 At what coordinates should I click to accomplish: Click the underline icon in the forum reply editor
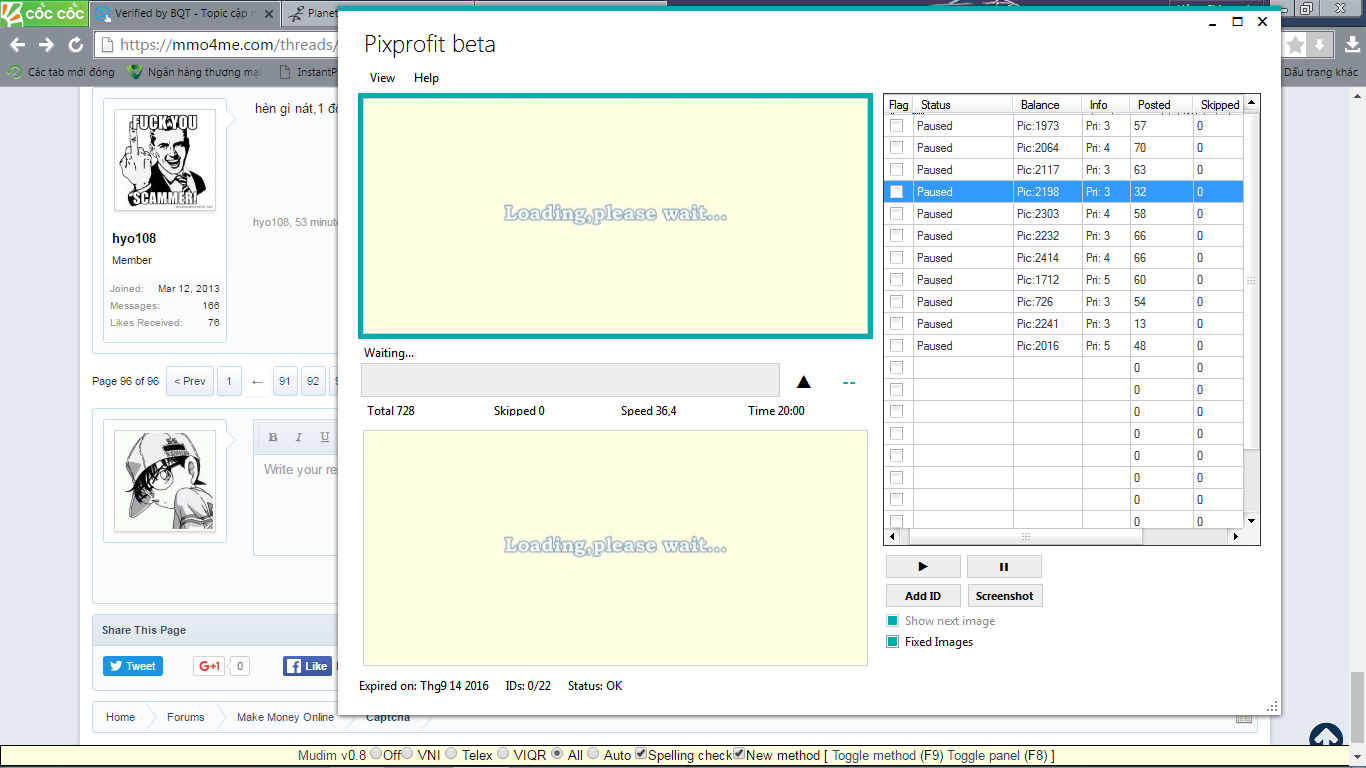pyautogui.click(x=324, y=437)
